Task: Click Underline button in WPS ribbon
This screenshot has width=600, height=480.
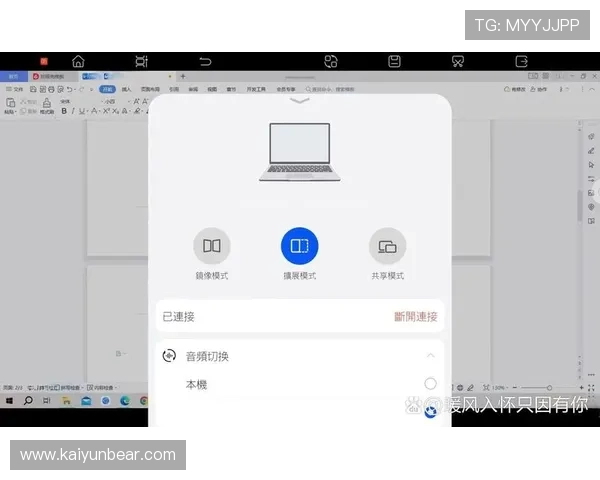Action: (81, 111)
